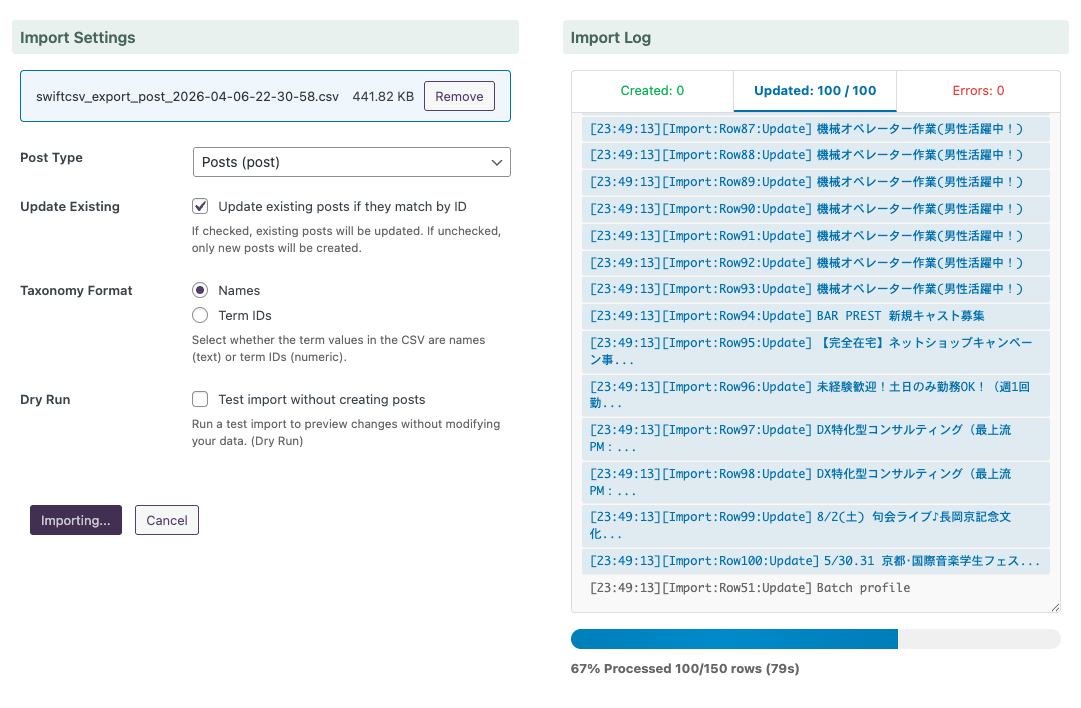Click the Importing... button

point(76,520)
